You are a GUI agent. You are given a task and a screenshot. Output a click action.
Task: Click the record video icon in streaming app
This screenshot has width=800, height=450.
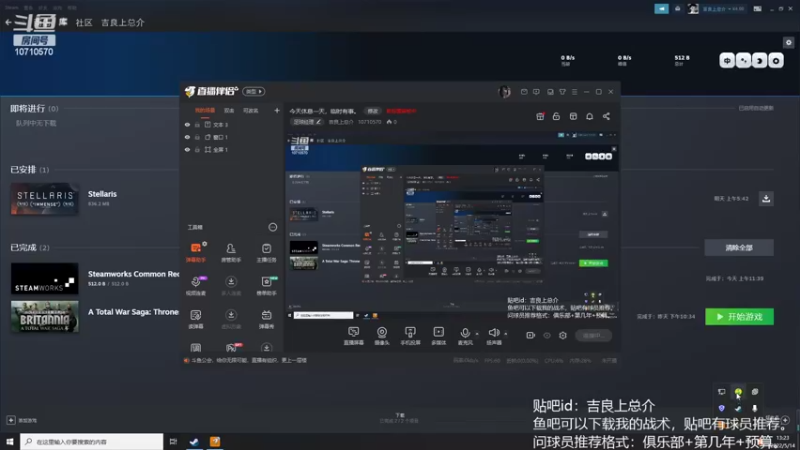pos(531,335)
